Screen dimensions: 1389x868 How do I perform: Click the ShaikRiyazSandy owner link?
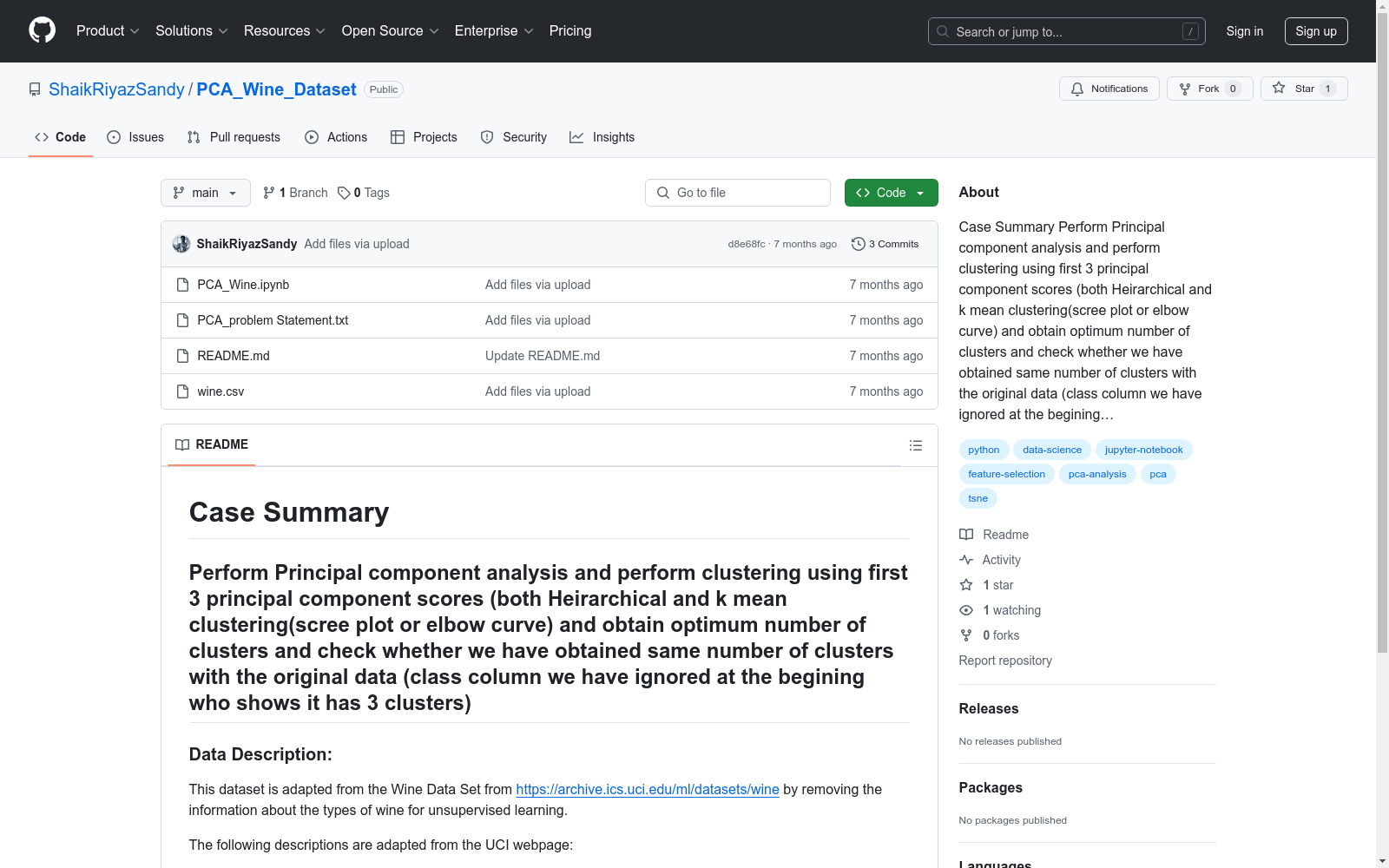tap(116, 89)
